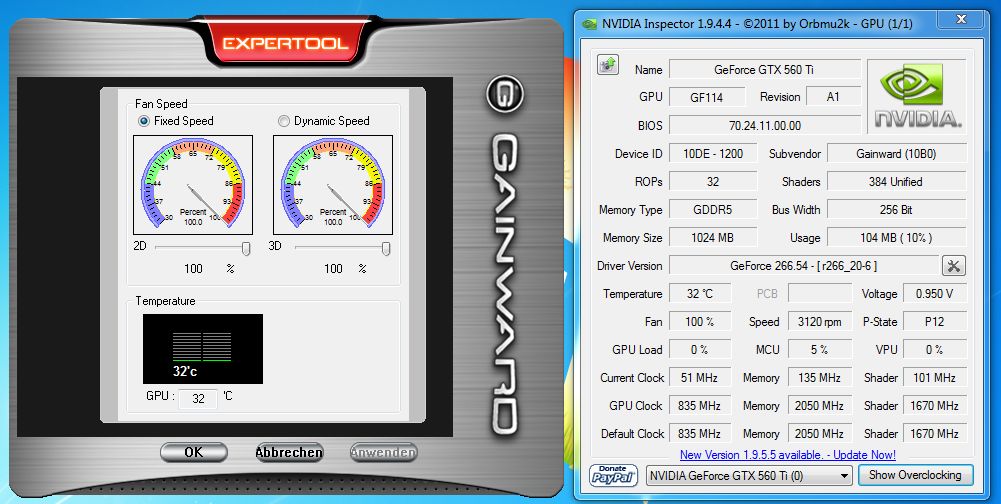Click the upload screenshot icon beside Name
The height and width of the screenshot is (504, 1001).
pos(608,65)
